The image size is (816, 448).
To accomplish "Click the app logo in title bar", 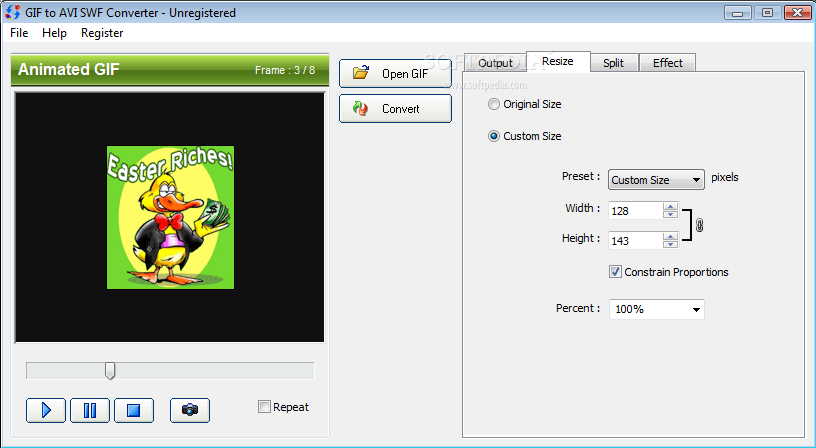I will (x=12, y=12).
